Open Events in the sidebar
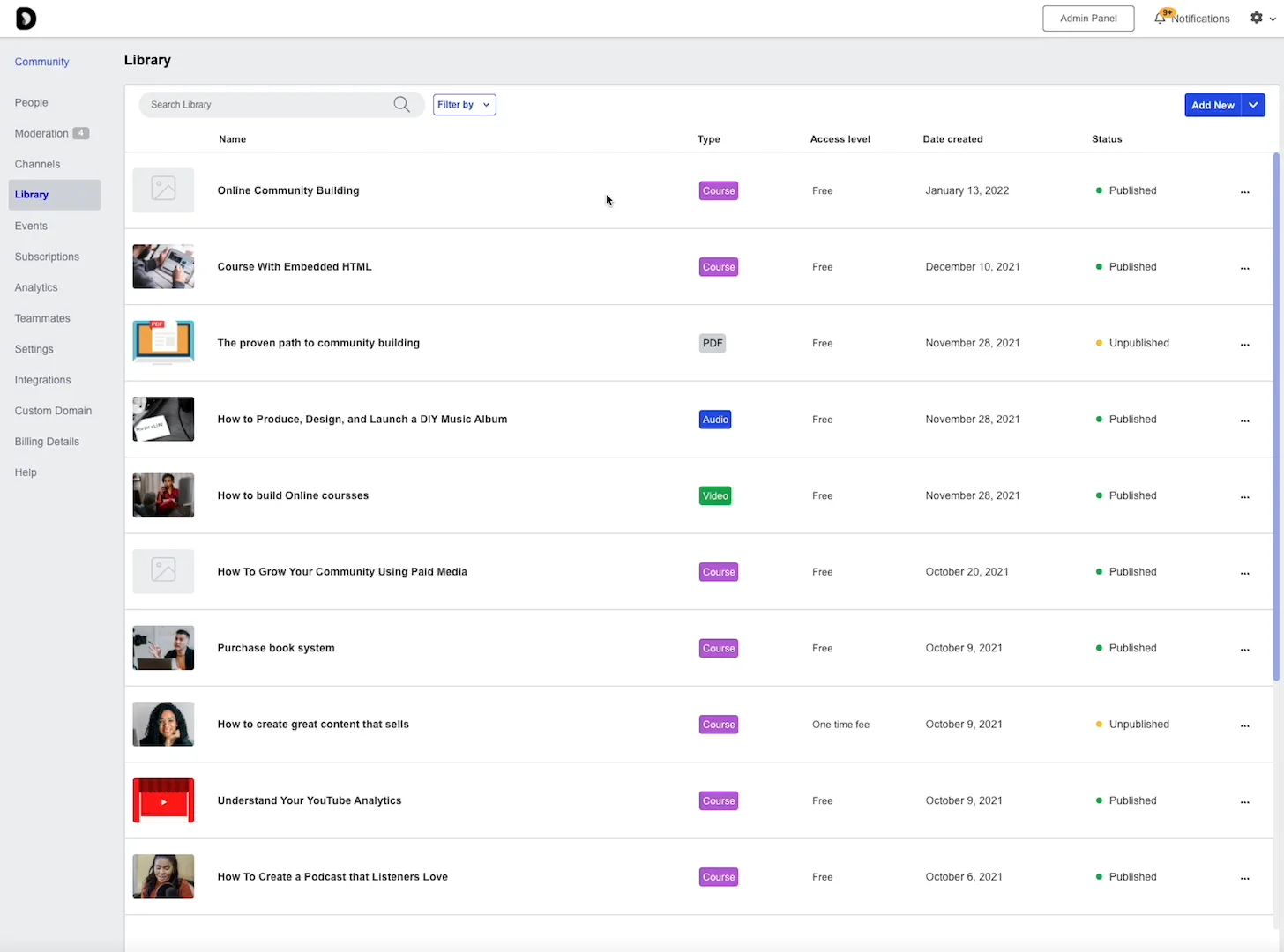The height and width of the screenshot is (952, 1284). click(x=31, y=227)
